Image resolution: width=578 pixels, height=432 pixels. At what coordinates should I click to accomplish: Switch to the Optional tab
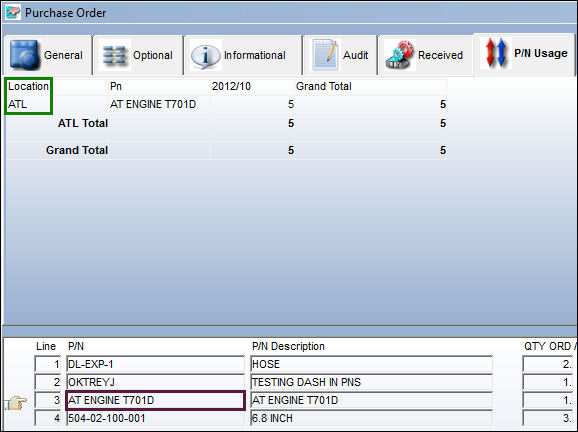point(138,55)
